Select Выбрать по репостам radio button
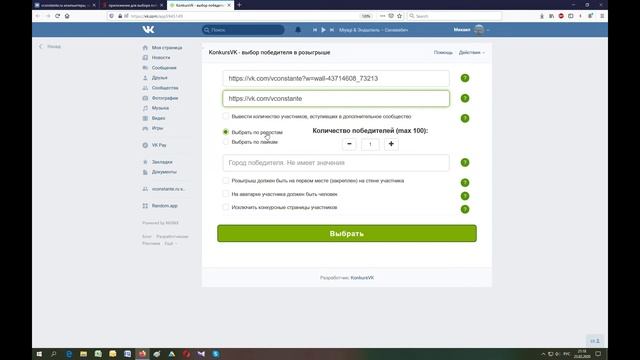Screen dimensions: 640x360 coord(226,132)
